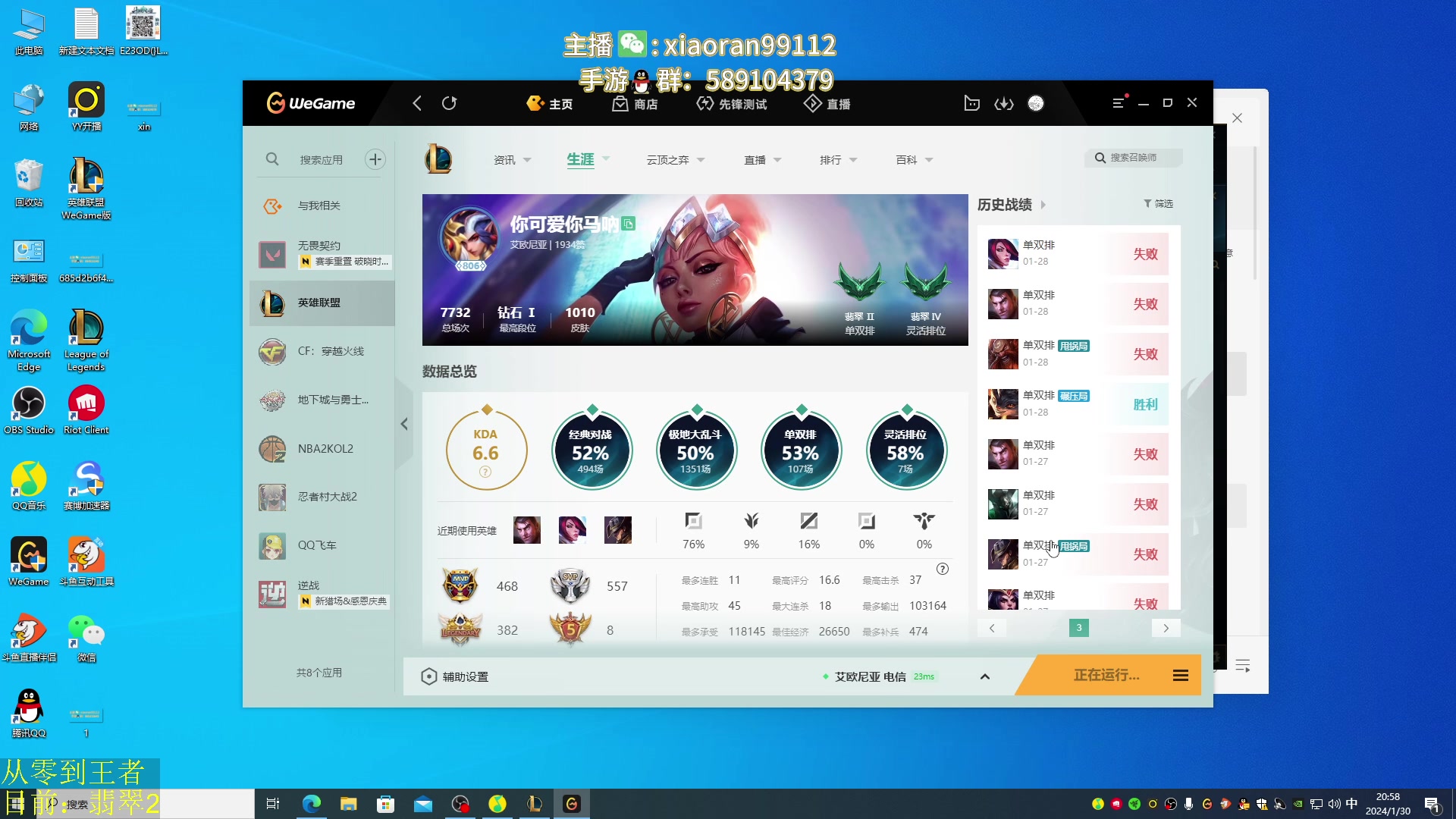
Task: Click the 搜索应用 search field
Action: point(322,160)
